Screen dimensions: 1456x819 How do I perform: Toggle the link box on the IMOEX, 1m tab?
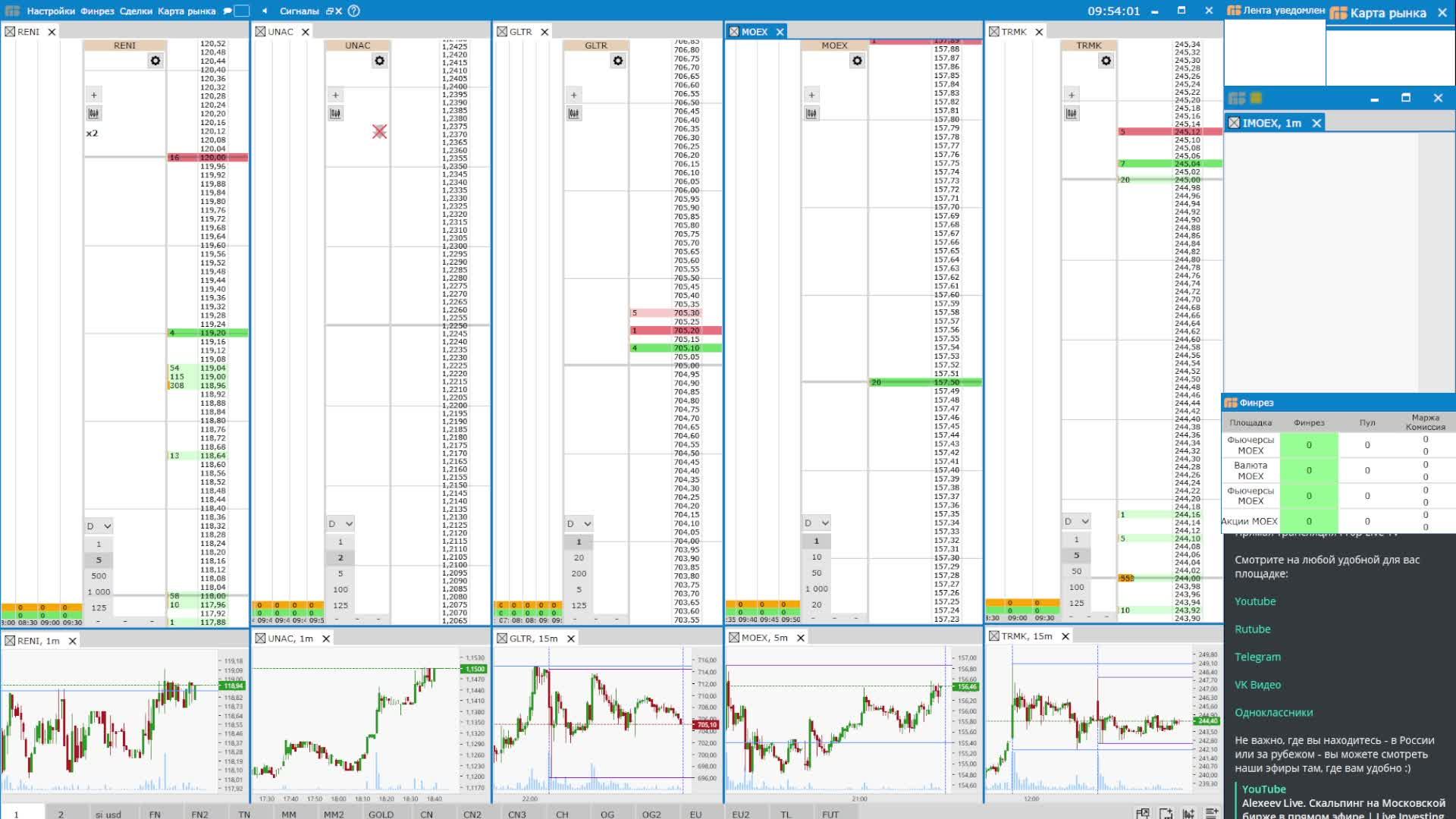click(1234, 123)
